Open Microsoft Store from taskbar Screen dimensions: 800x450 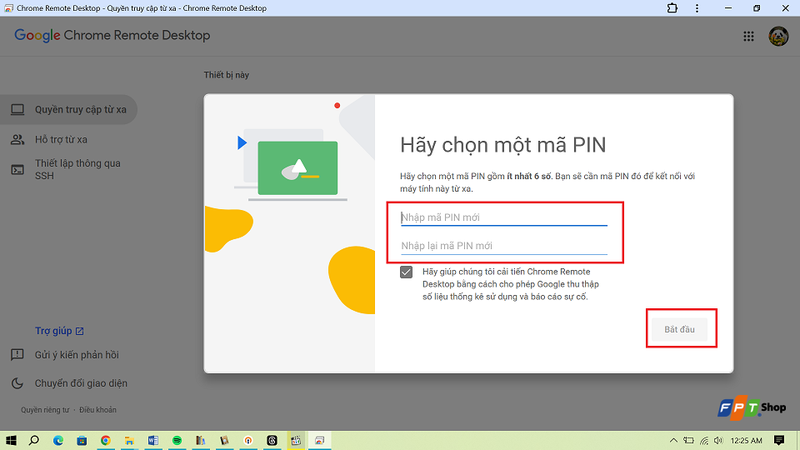tap(82, 440)
